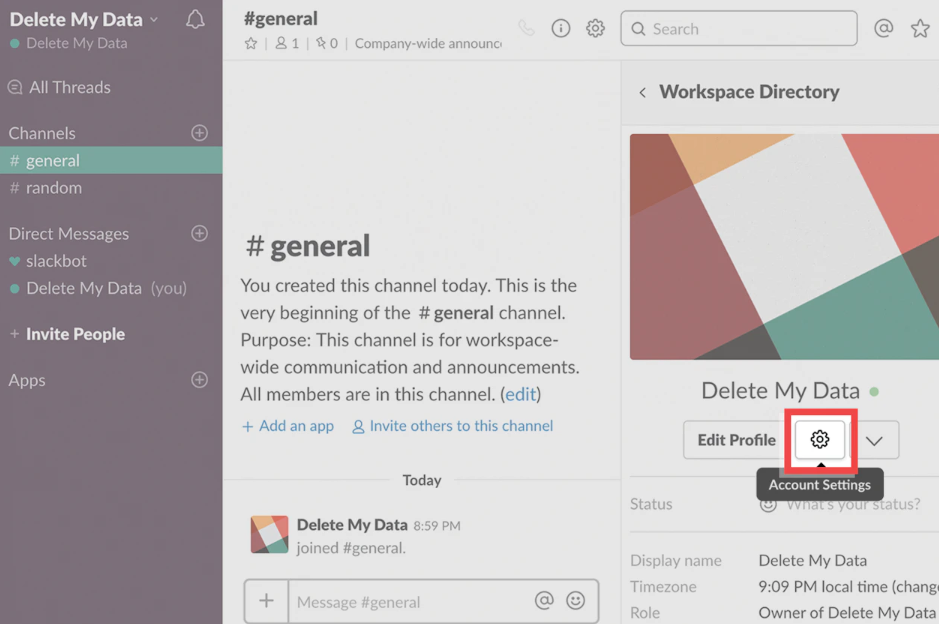Open the workspace name dropdown menu
The width and height of the screenshot is (939, 624).
84,19
